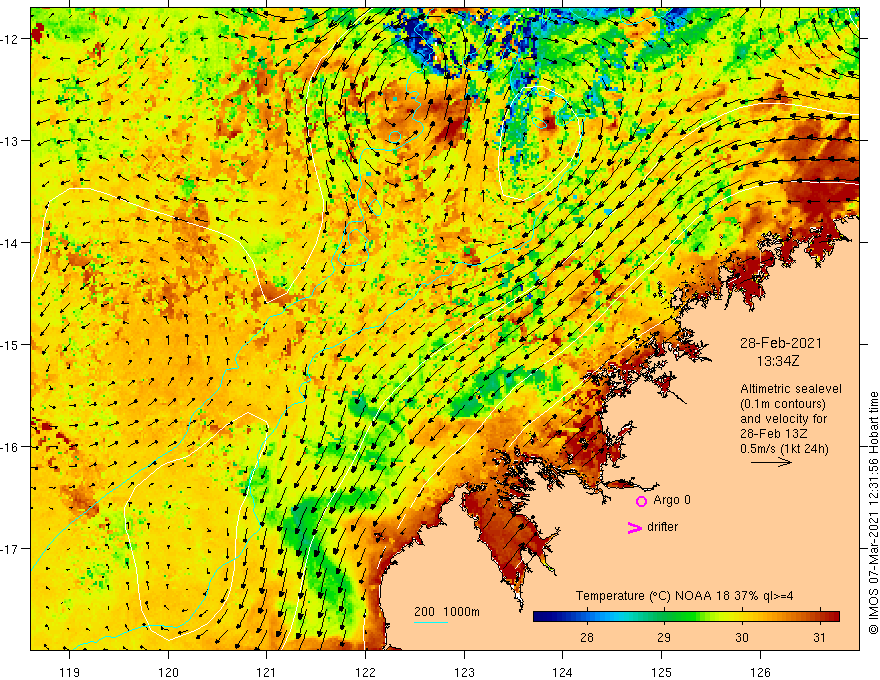
Task: Click the 0.5m/s velocity scale arrow
Action: pyautogui.click(x=771, y=462)
